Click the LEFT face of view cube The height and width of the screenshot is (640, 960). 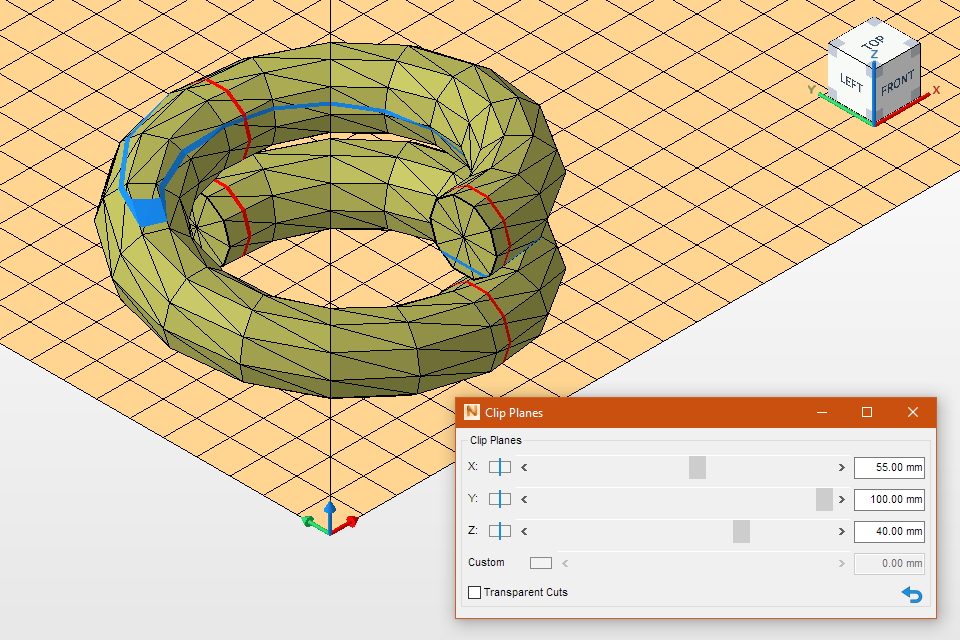point(851,81)
